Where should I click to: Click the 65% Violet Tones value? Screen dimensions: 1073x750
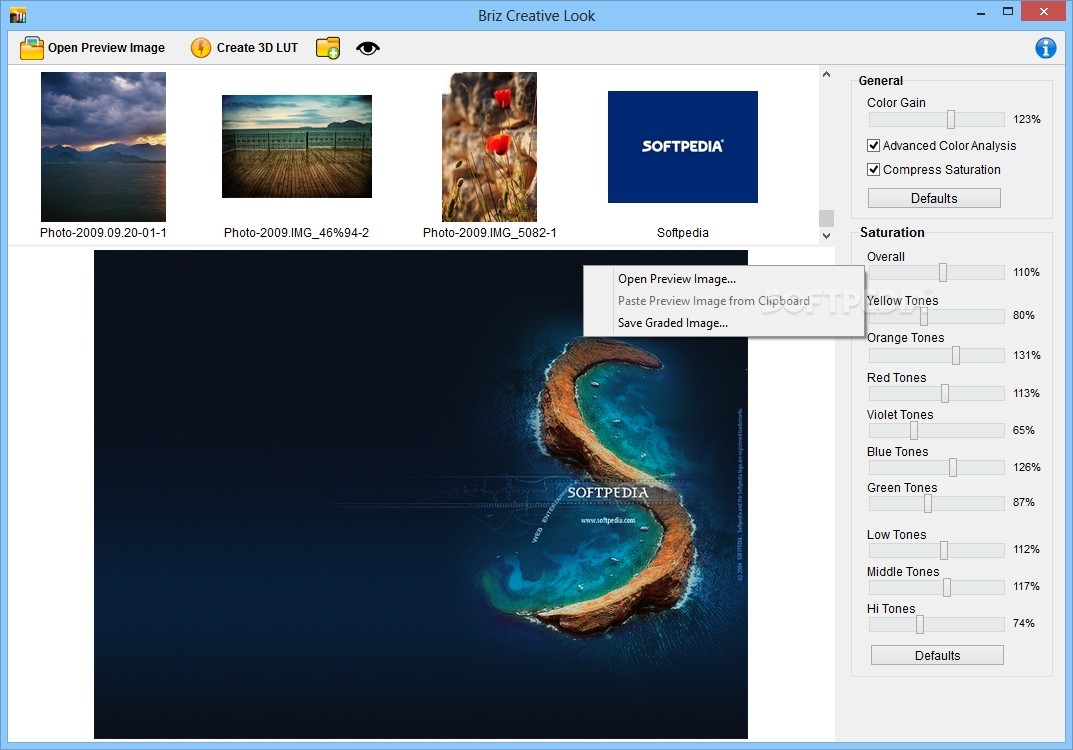pos(1024,430)
